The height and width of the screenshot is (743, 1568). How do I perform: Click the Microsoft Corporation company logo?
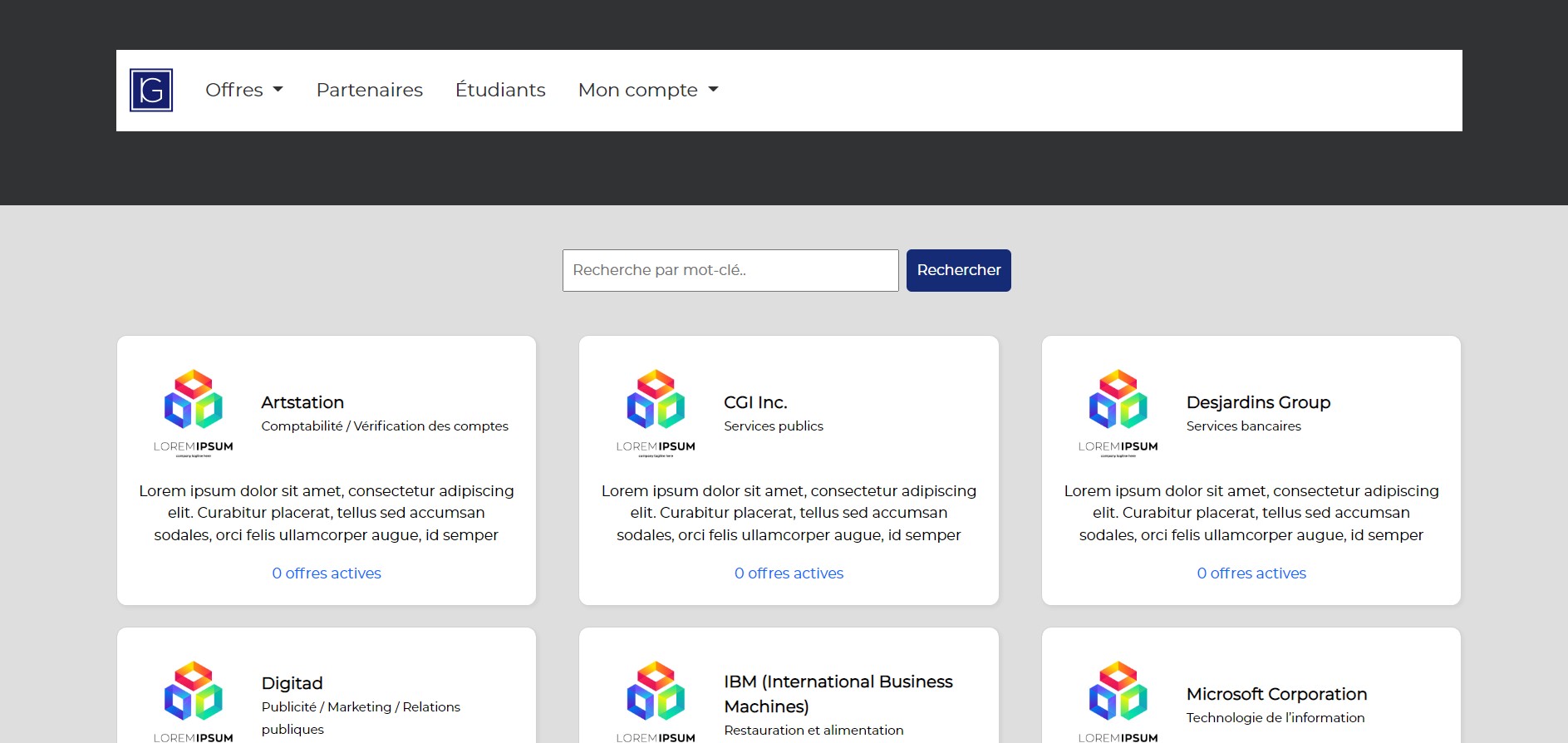coord(1118,700)
